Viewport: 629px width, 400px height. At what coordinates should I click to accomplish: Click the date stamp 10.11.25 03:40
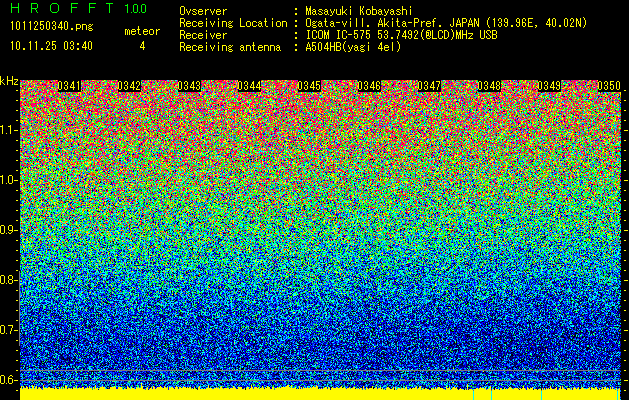pos(51,46)
